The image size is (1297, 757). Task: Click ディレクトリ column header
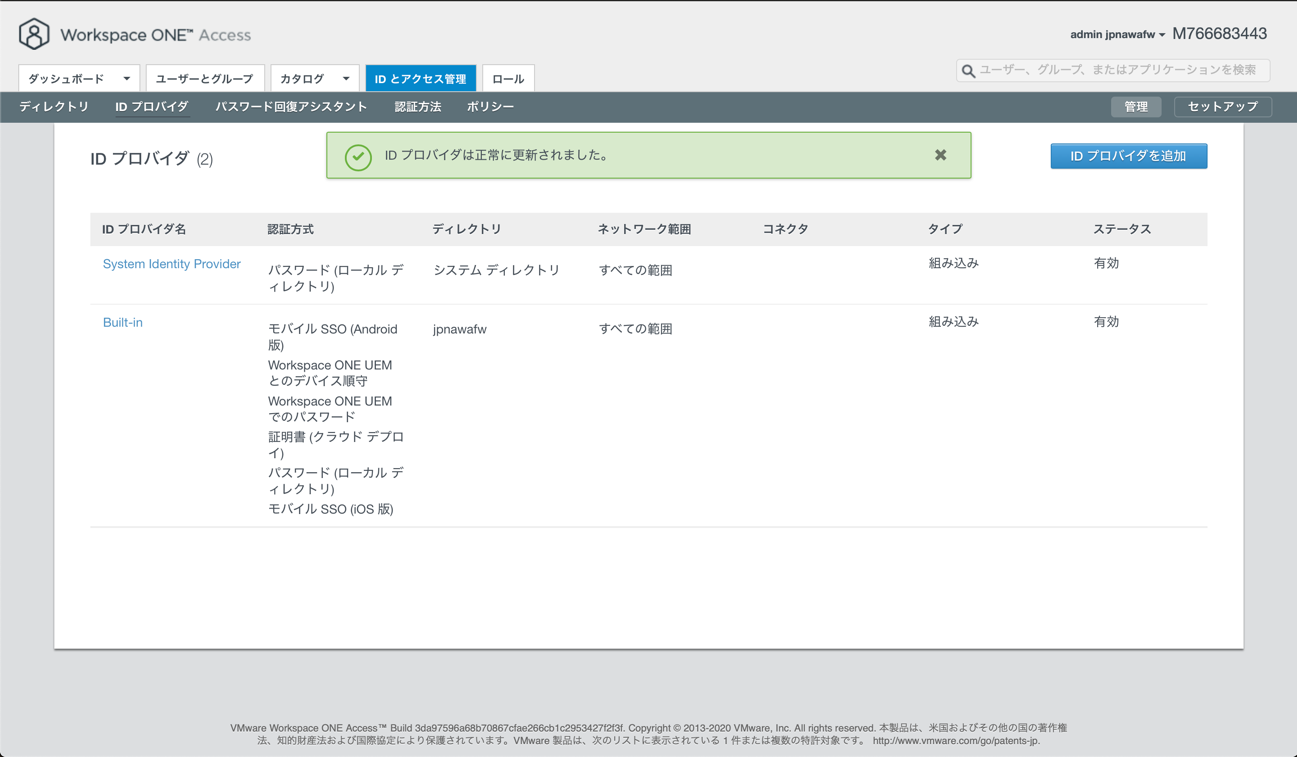467,229
